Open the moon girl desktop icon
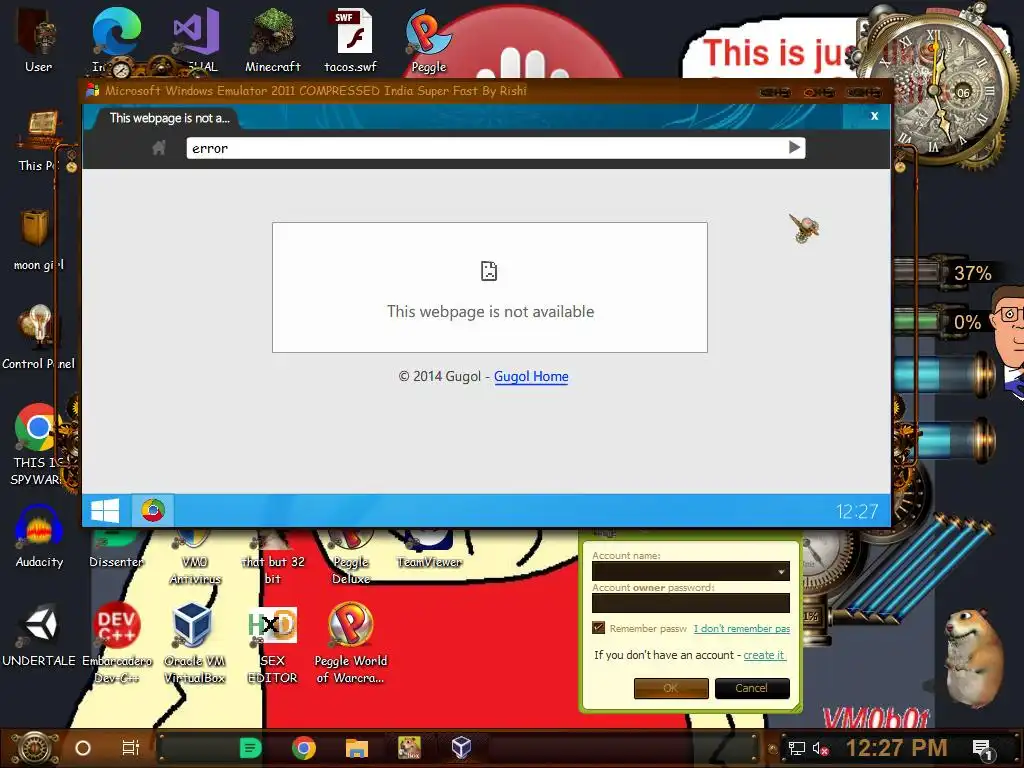 pos(38,238)
